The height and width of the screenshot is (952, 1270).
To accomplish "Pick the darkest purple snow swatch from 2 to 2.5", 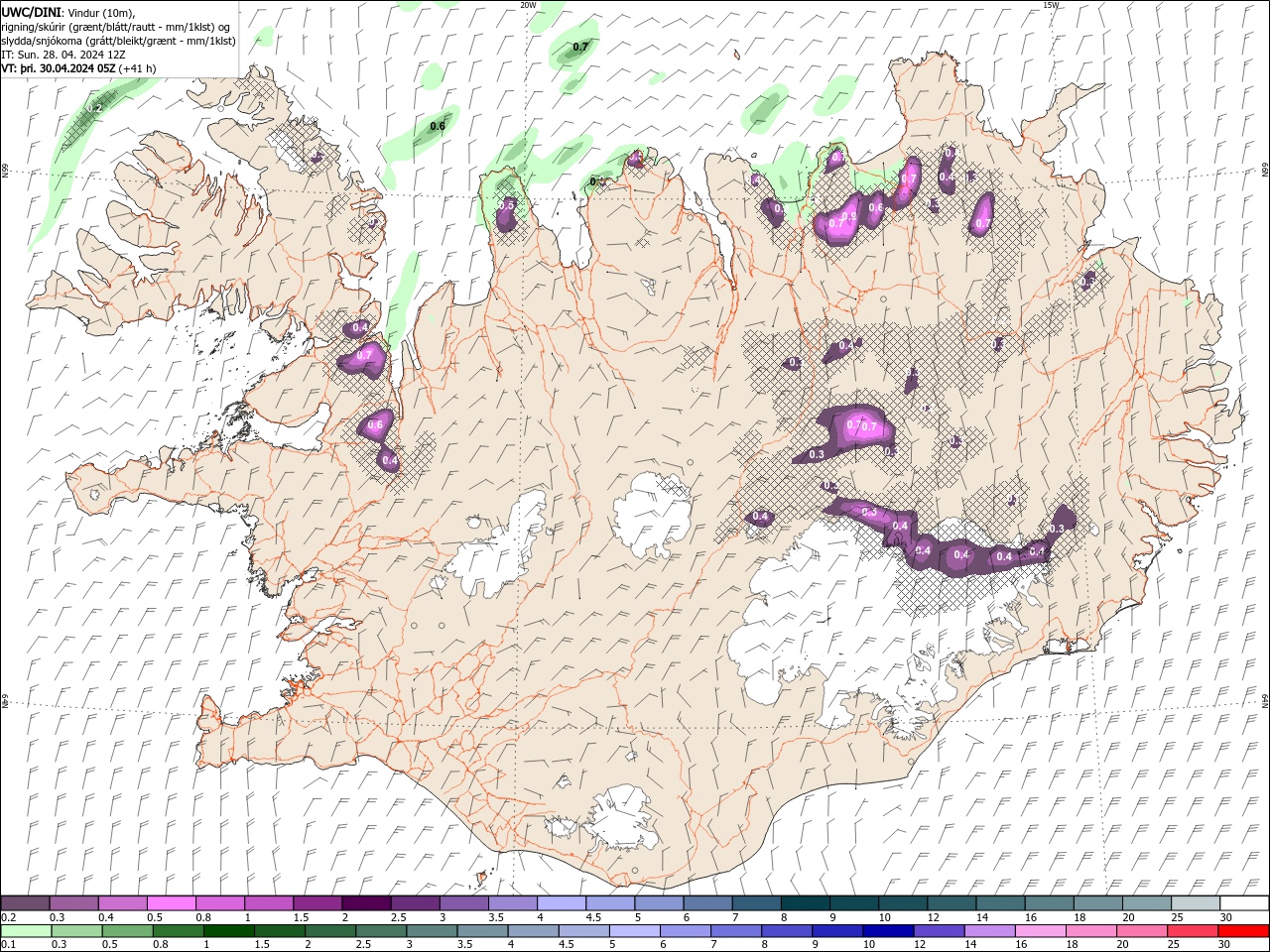I will (x=366, y=903).
